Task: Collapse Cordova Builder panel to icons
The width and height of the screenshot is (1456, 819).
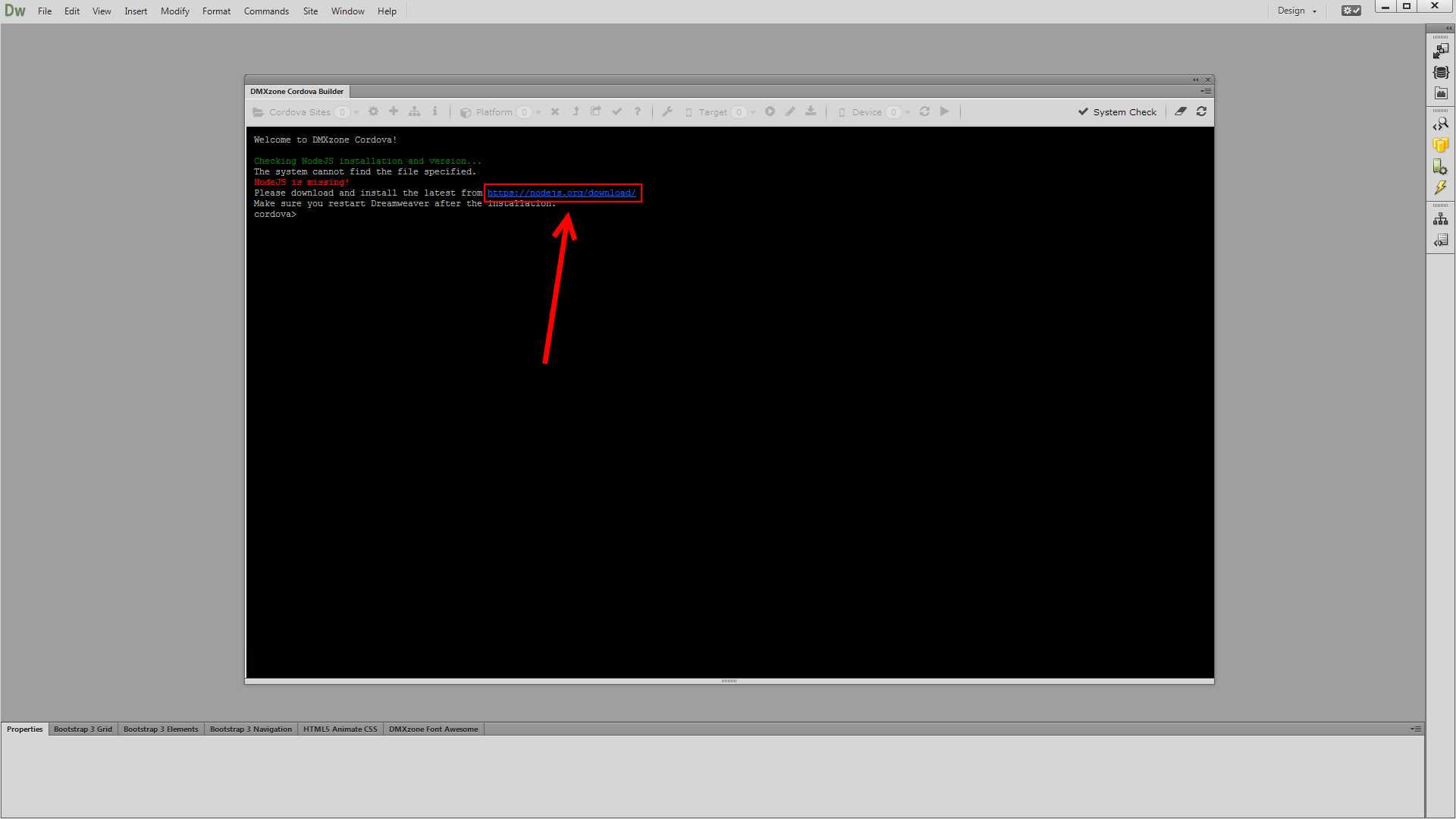Action: [x=1196, y=80]
